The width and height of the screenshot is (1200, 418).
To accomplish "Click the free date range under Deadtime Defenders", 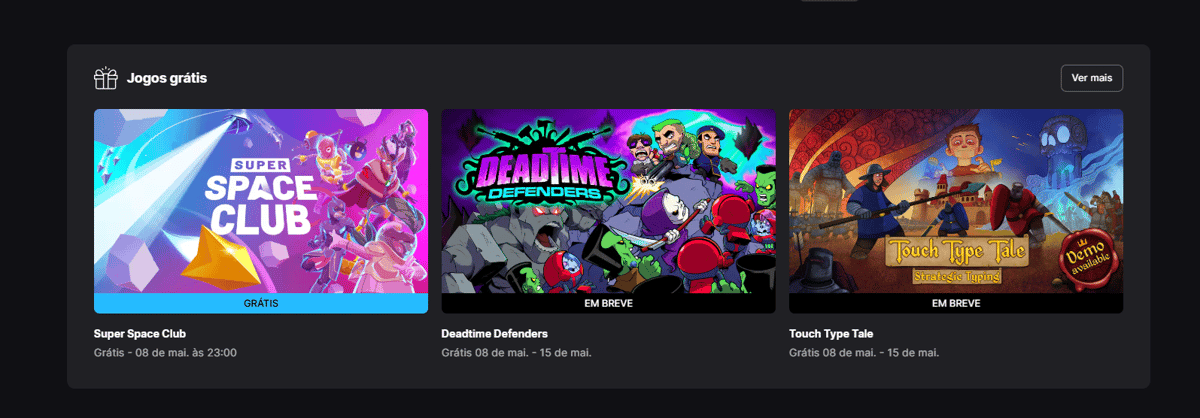I will tap(517, 353).
